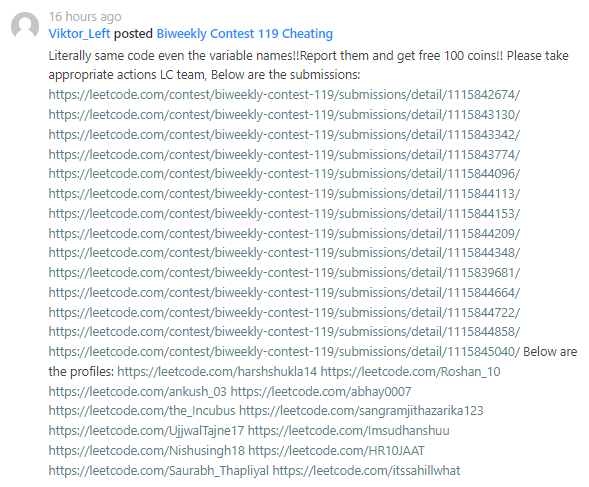Open submission detail 1115844722 link
The height and width of the screenshot is (487, 589).
pos(284,312)
